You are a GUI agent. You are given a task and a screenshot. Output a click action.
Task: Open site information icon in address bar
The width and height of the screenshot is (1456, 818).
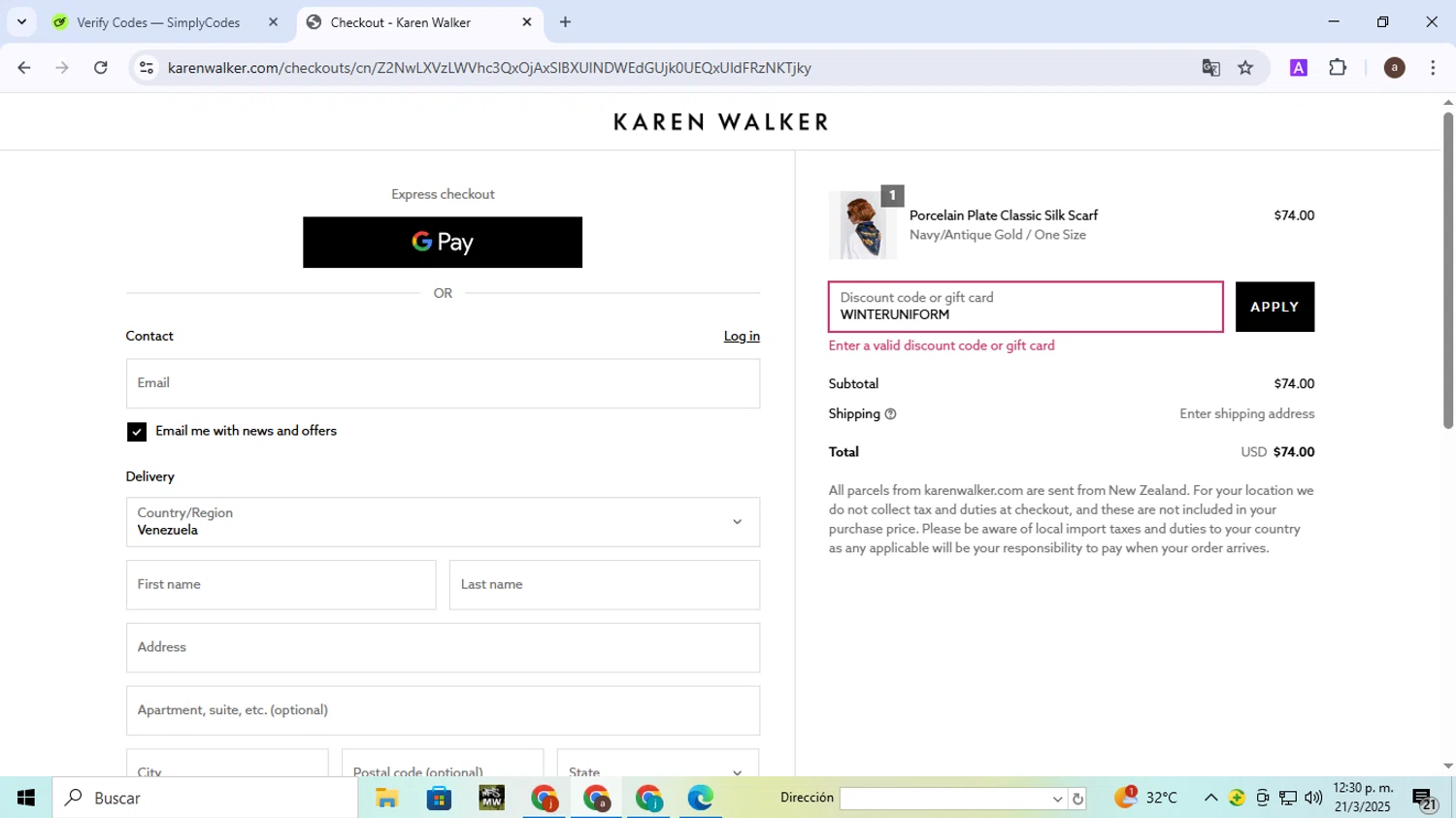point(147,68)
